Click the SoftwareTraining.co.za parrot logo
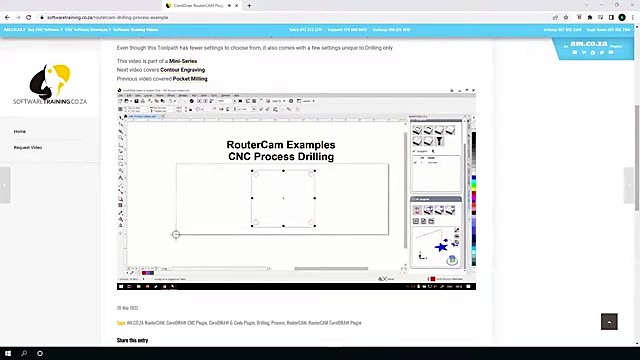The image size is (640, 360). (x=50, y=84)
